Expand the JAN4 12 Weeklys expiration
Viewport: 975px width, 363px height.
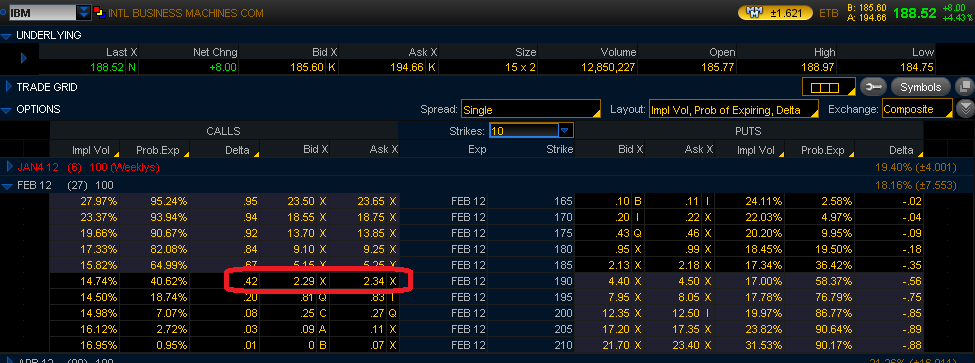tap(9, 167)
